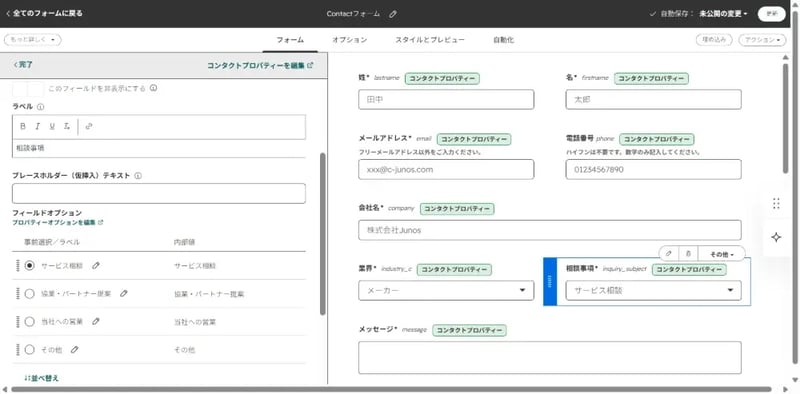Switch to フォーム tab
This screenshot has height=394, width=800.
click(x=290, y=40)
